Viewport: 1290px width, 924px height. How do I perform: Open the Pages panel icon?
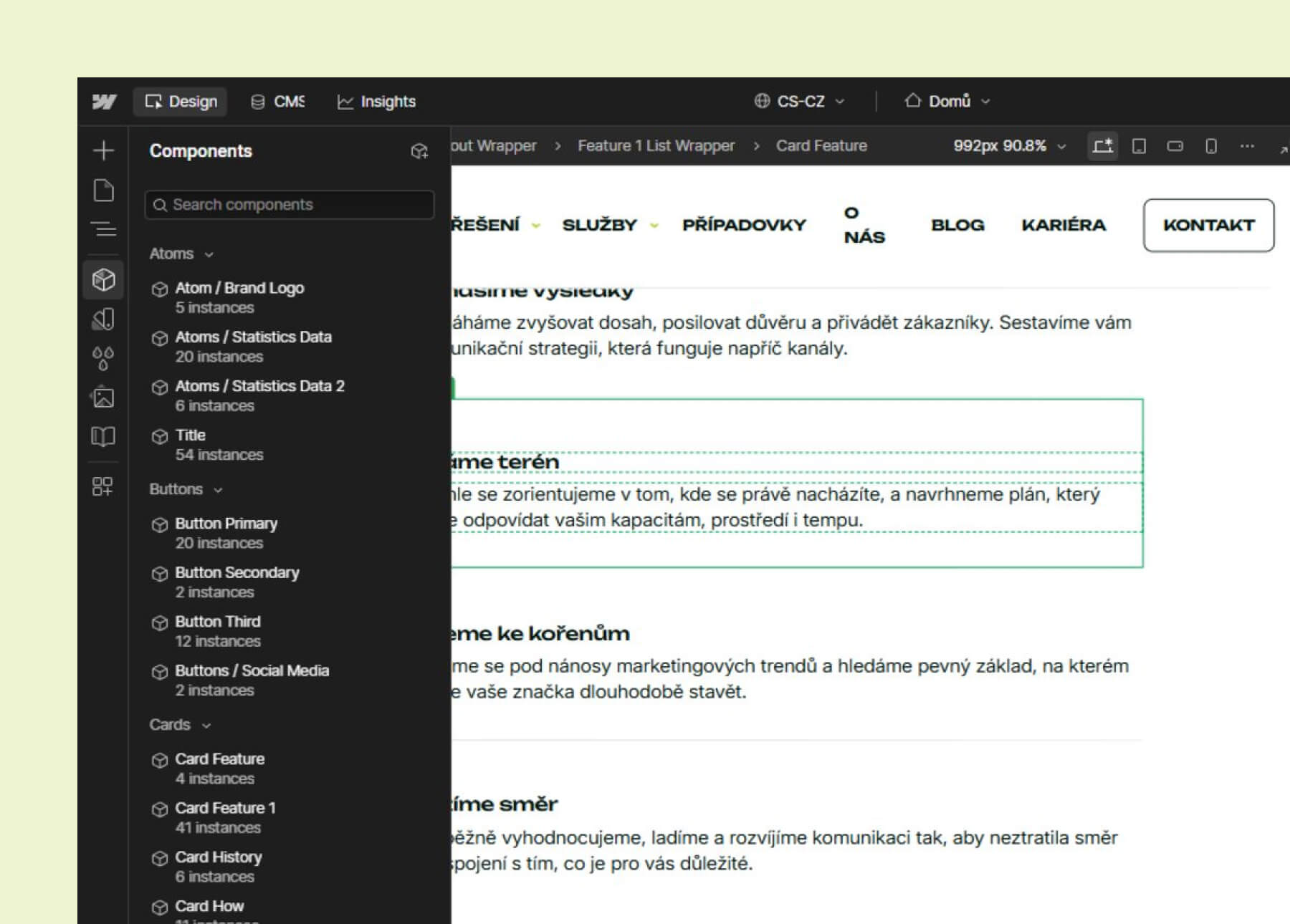click(104, 191)
